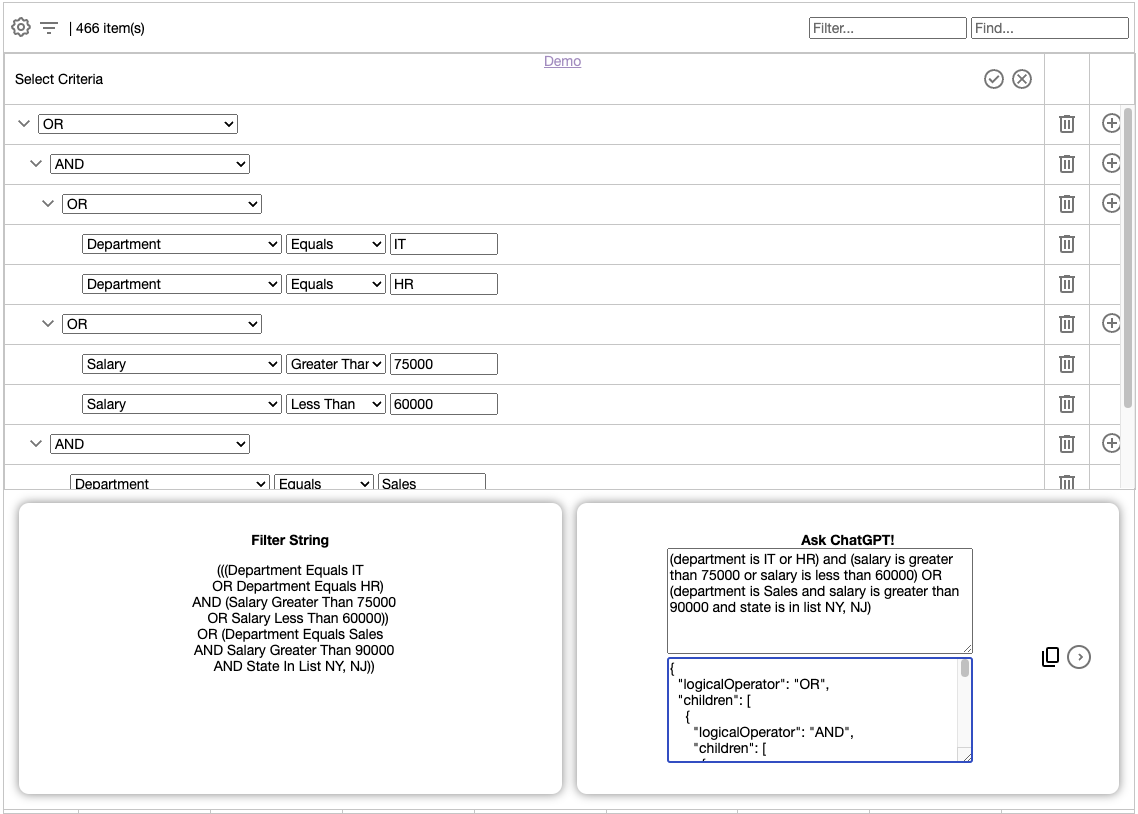Collapse the first AND group chevron
The image size is (1138, 814).
pyautogui.click(x=36, y=164)
